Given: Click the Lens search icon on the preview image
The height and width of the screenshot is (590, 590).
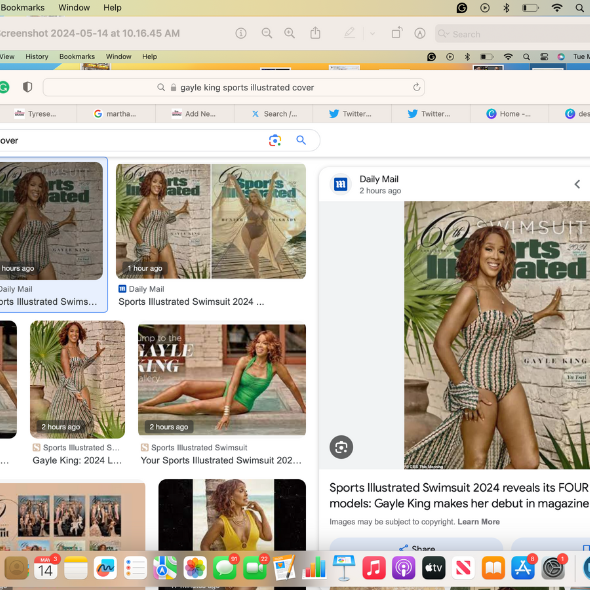Looking at the screenshot, I should pos(341,447).
